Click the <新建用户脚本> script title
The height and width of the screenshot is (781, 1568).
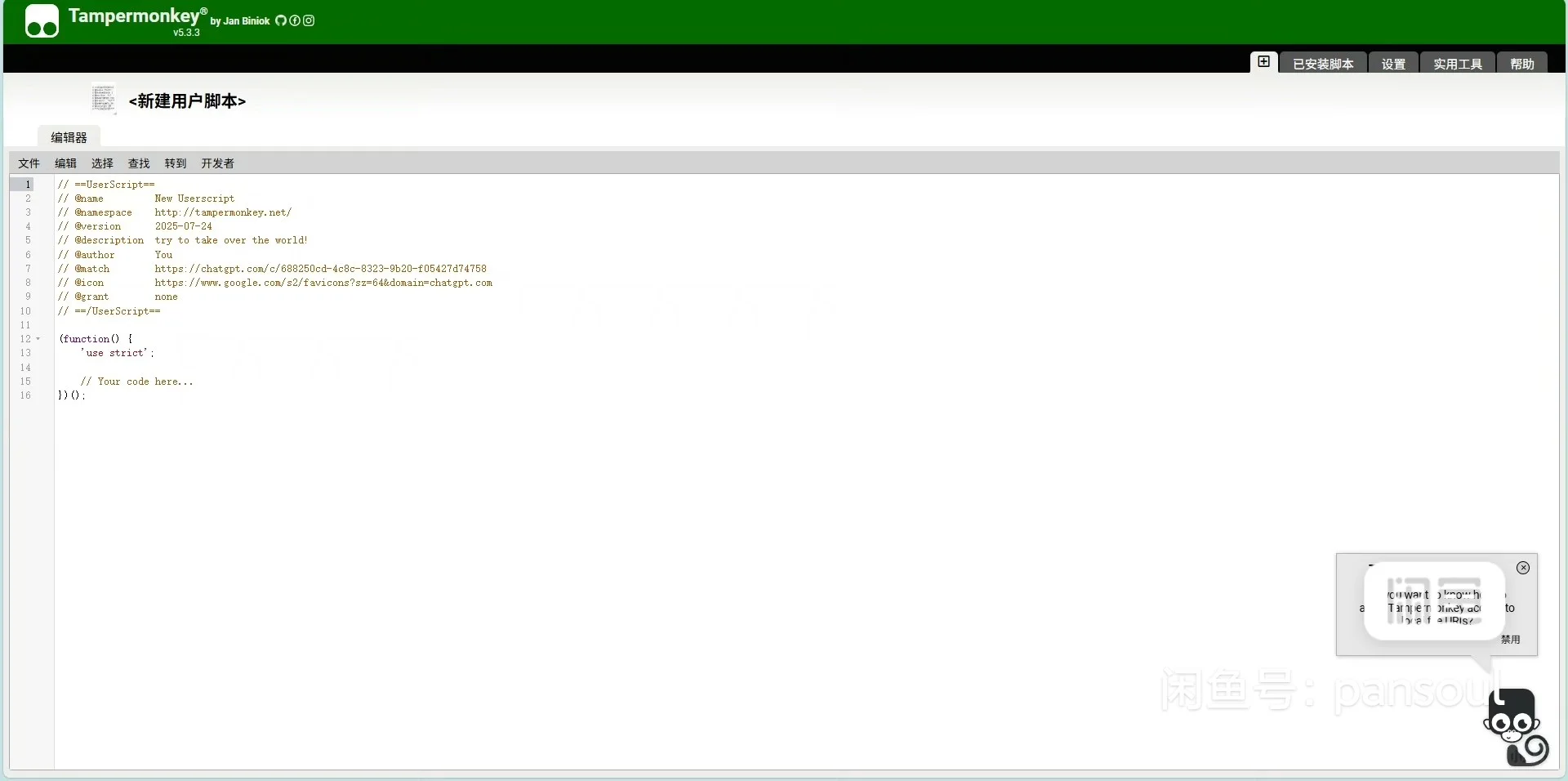[187, 100]
